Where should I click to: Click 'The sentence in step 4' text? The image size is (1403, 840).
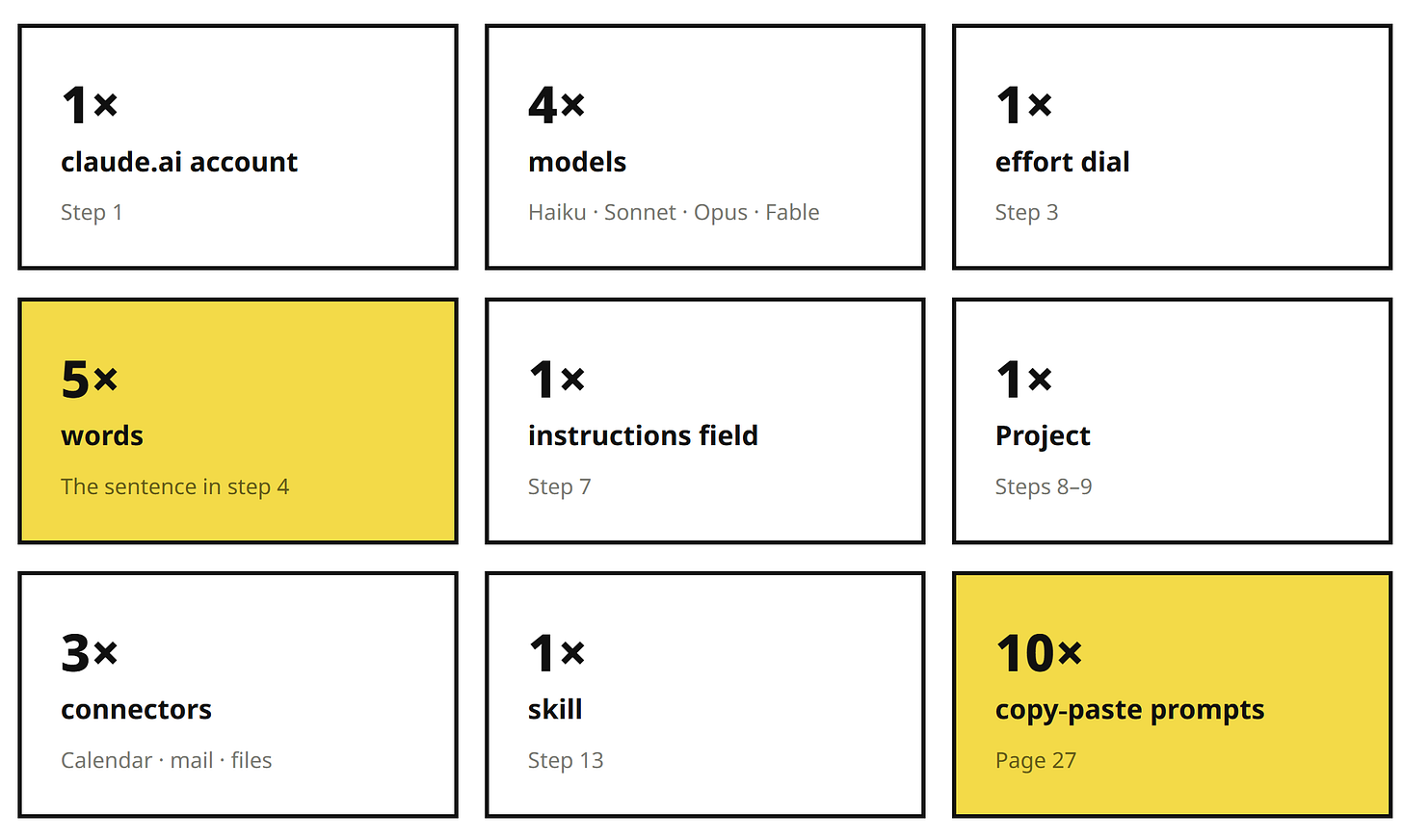pyautogui.click(x=174, y=486)
